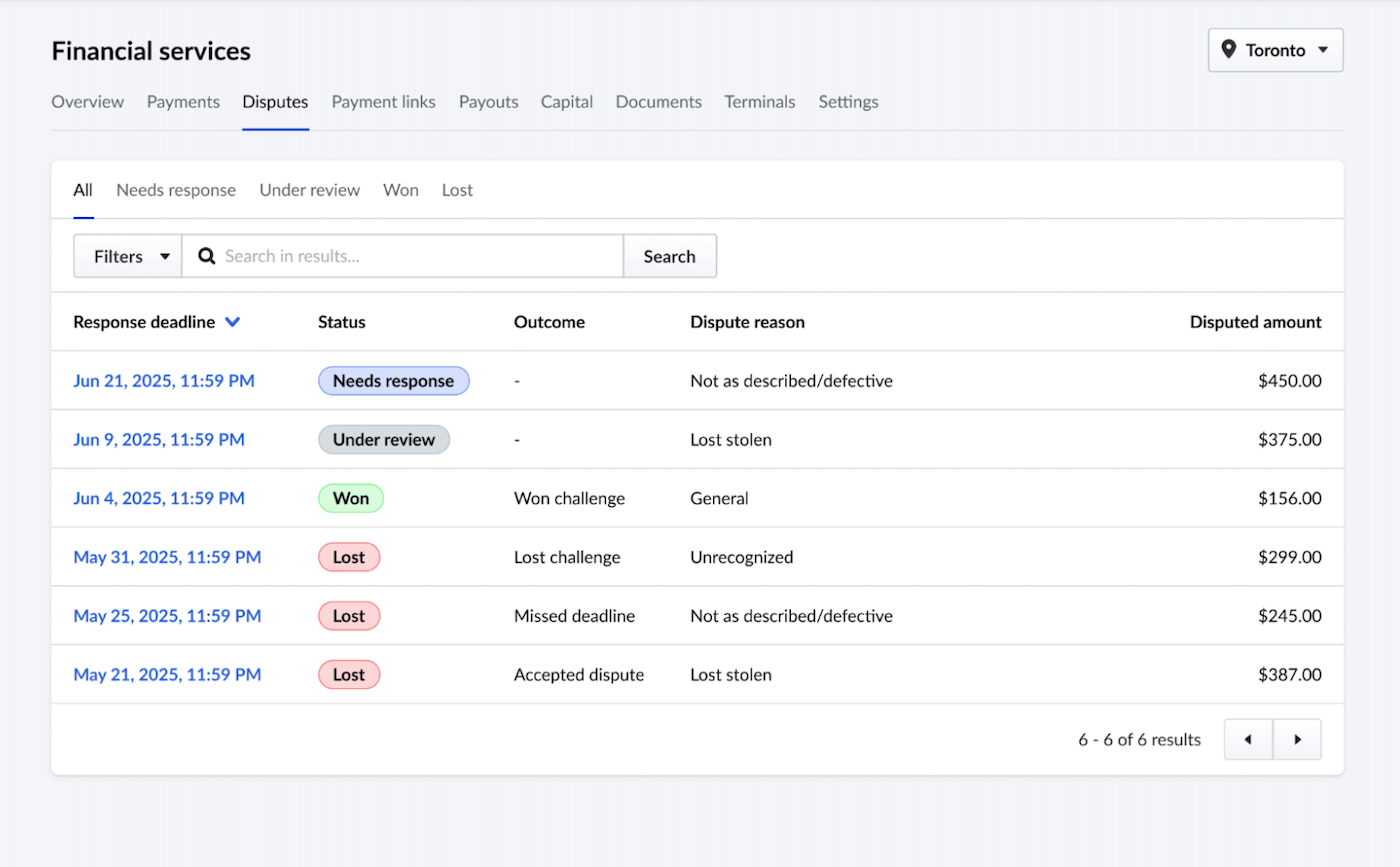Select the Needs response filter tab

tap(176, 190)
